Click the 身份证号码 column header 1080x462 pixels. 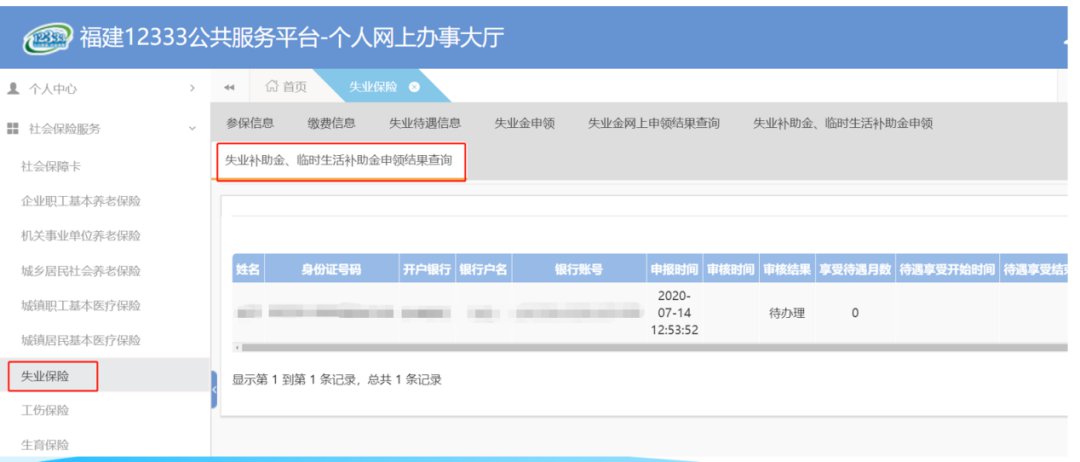(x=331, y=269)
